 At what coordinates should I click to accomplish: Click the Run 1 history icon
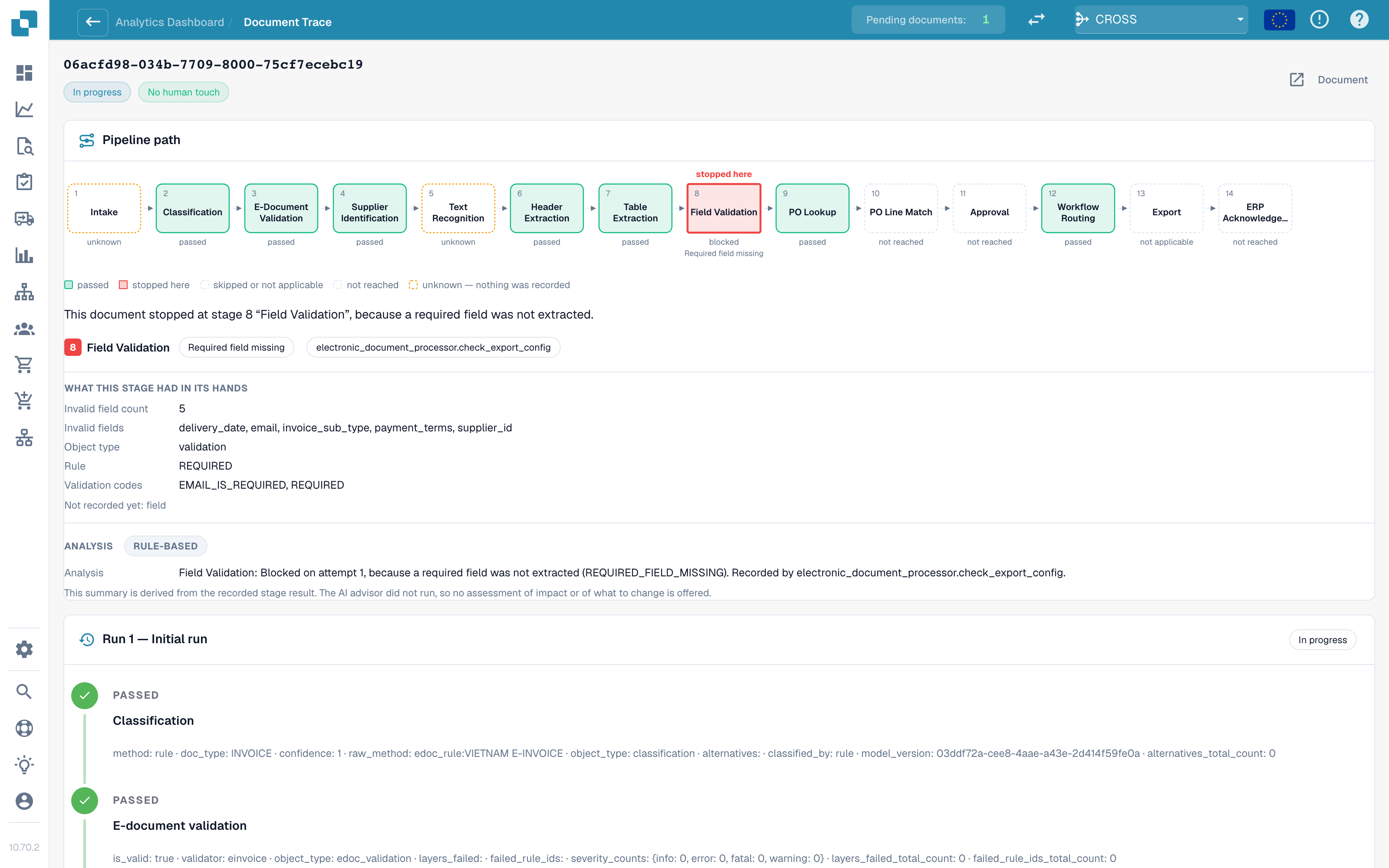(87, 639)
